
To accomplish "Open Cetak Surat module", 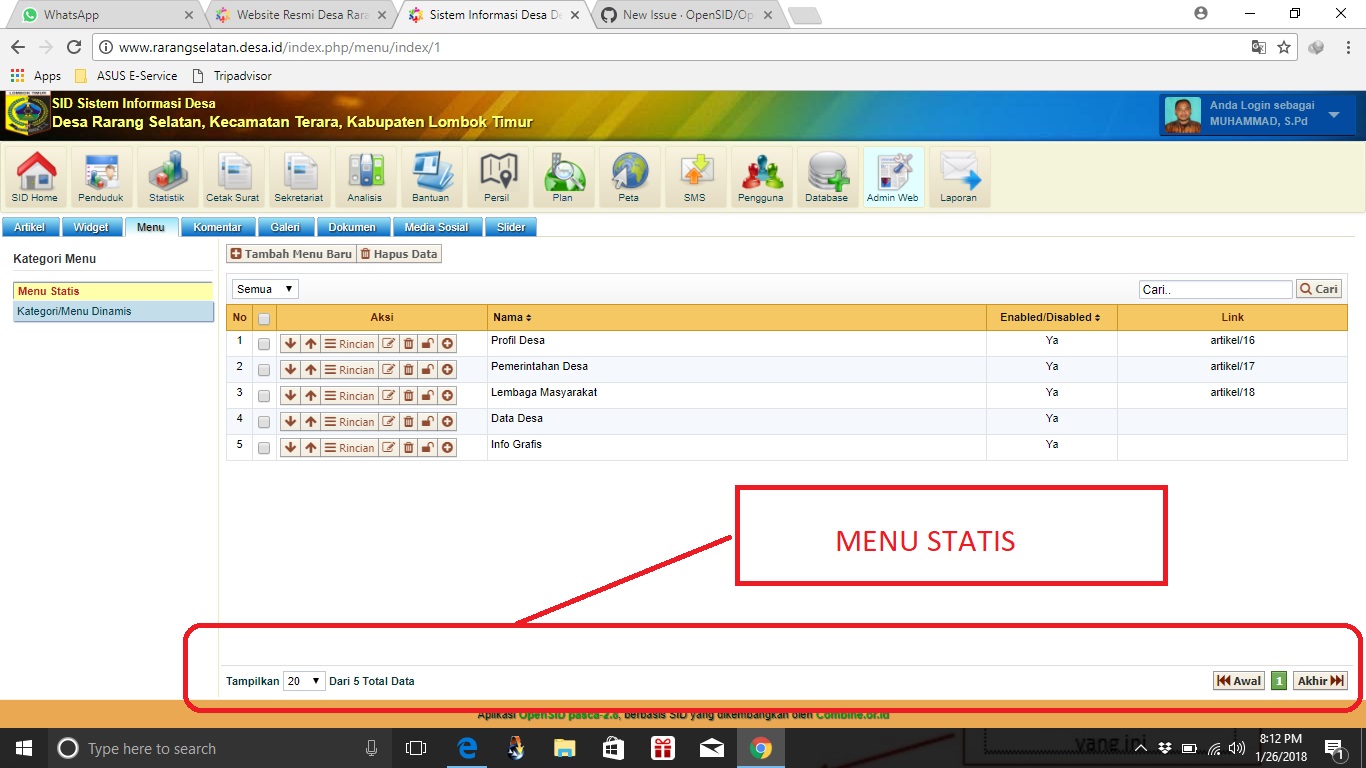I will click(x=233, y=177).
